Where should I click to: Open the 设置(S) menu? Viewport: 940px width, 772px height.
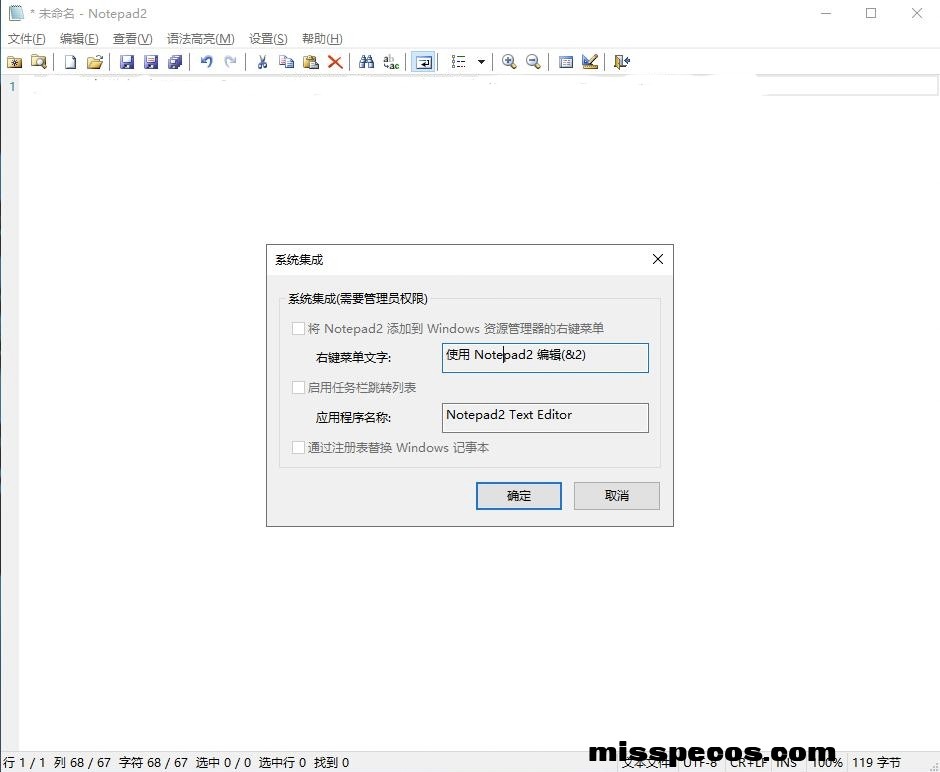pos(268,39)
